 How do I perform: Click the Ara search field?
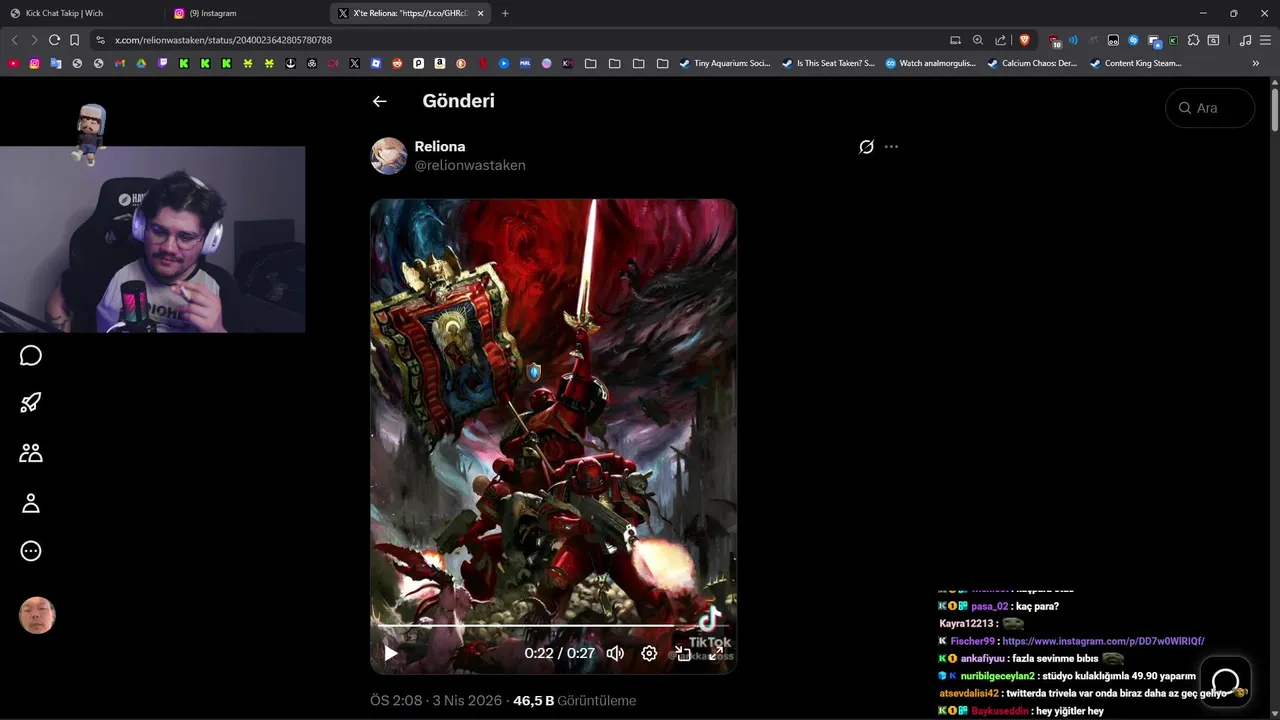(x=1210, y=108)
